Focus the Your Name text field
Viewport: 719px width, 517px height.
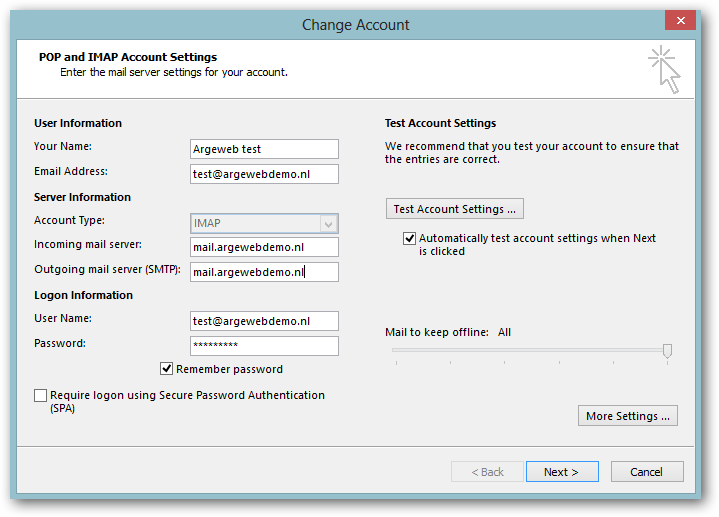click(264, 149)
